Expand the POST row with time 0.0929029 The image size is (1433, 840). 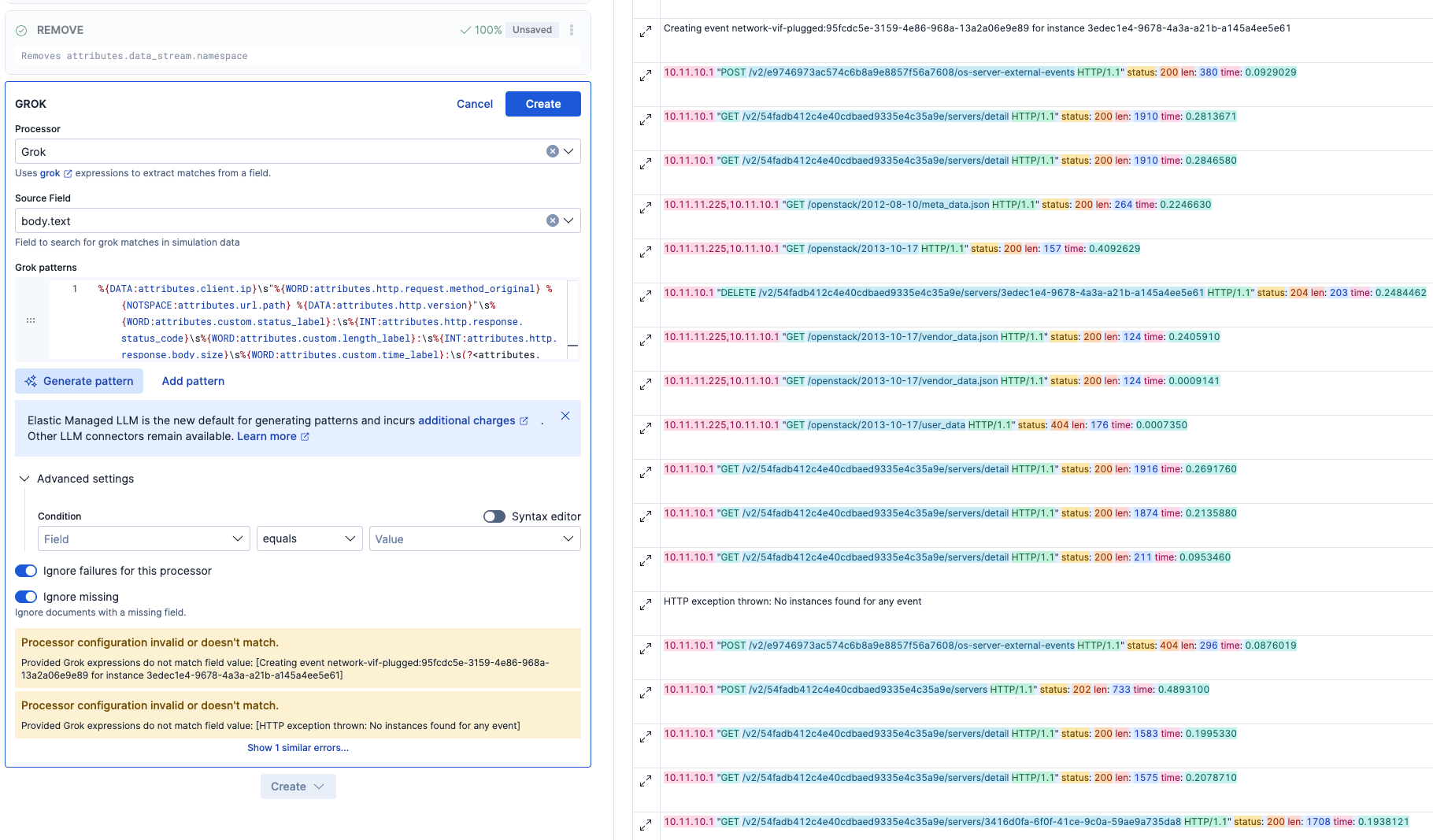click(646, 76)
